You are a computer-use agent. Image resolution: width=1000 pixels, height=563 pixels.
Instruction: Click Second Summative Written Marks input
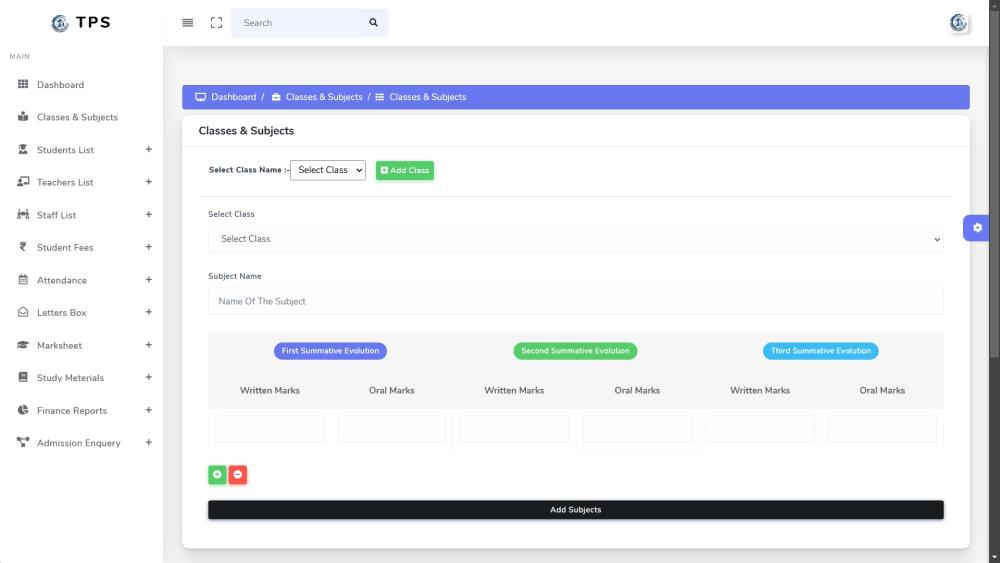pyautogui.click(x=514, y=429)
